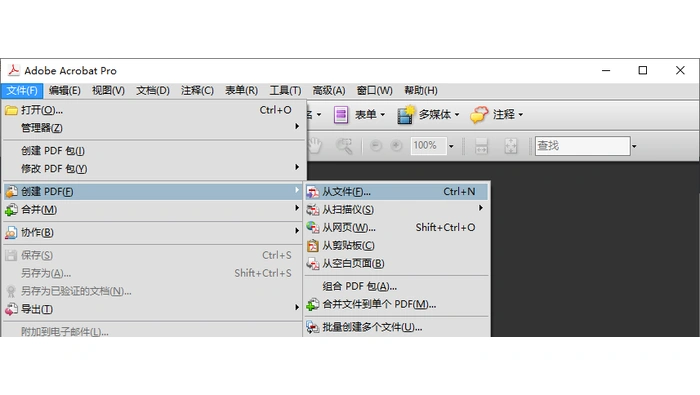Screen dimensions: 700x395
Task: Click the 从网页(W) globe icon
Action: coord(312,228)
